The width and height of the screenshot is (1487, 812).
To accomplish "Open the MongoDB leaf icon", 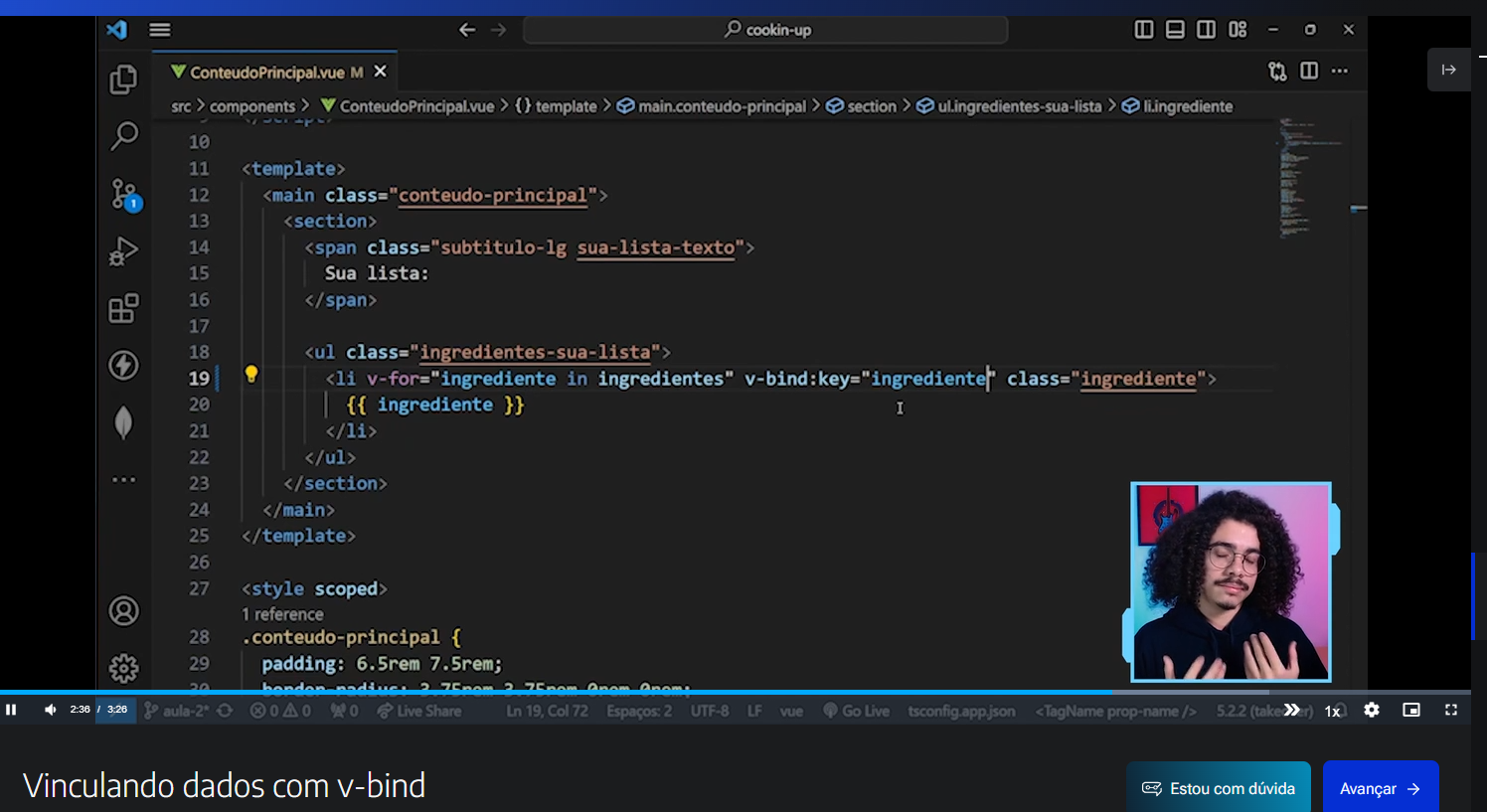I will click(123, 422).
